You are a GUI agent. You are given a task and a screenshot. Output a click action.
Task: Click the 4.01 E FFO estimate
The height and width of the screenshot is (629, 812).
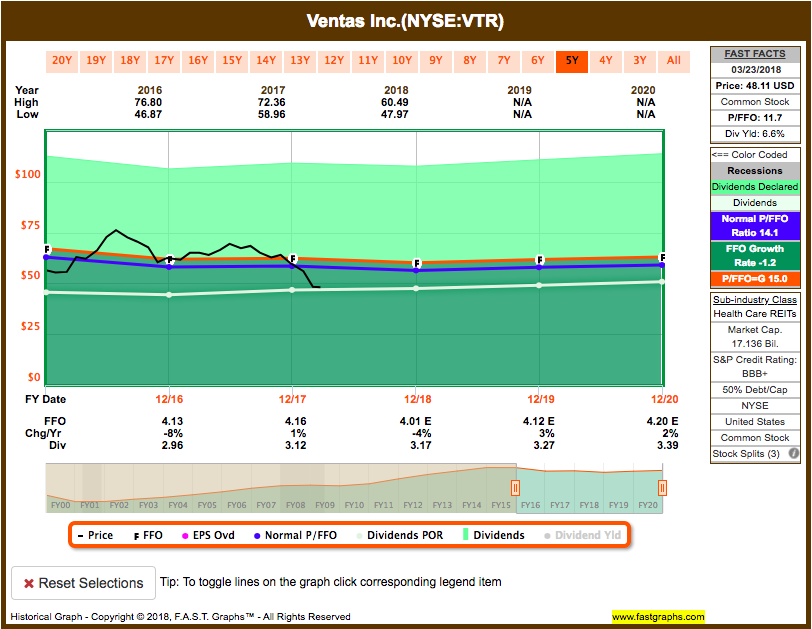point(415,421)
